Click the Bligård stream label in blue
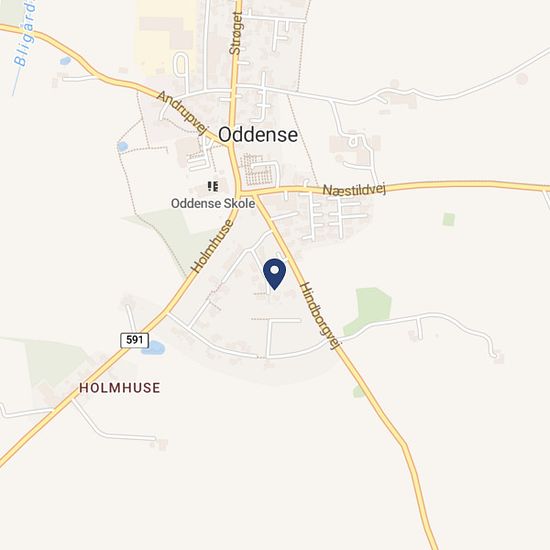550x550 pixels. (x=25, y=33)
